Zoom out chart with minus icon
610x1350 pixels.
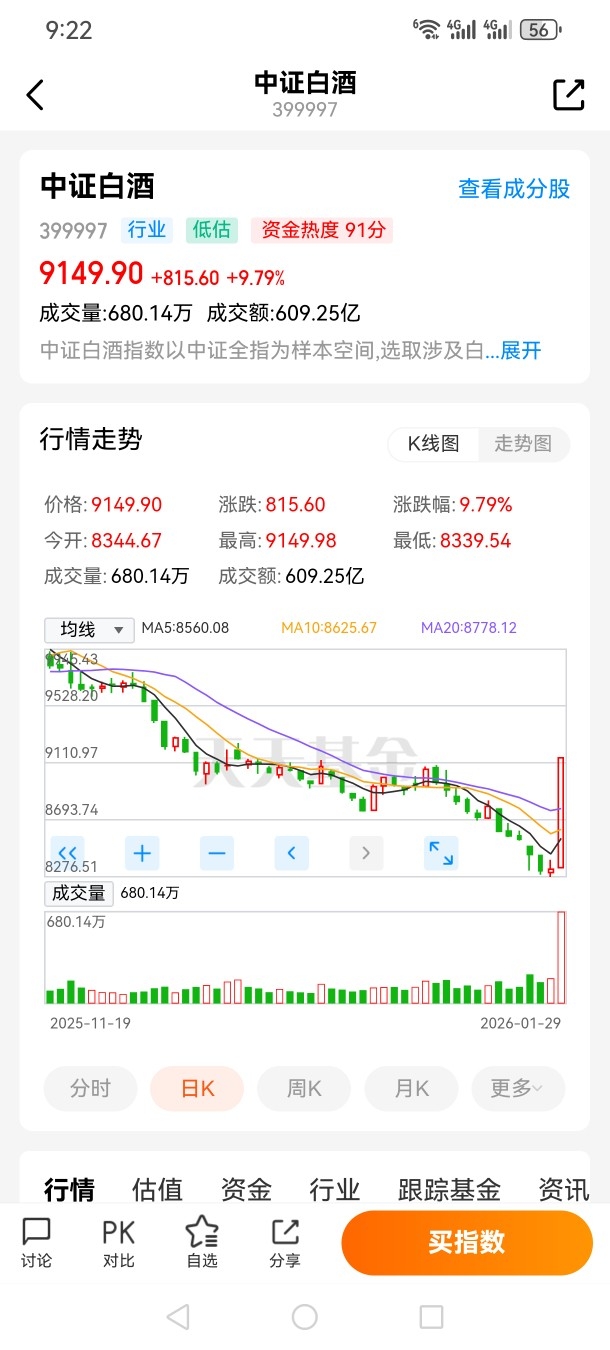217,853
